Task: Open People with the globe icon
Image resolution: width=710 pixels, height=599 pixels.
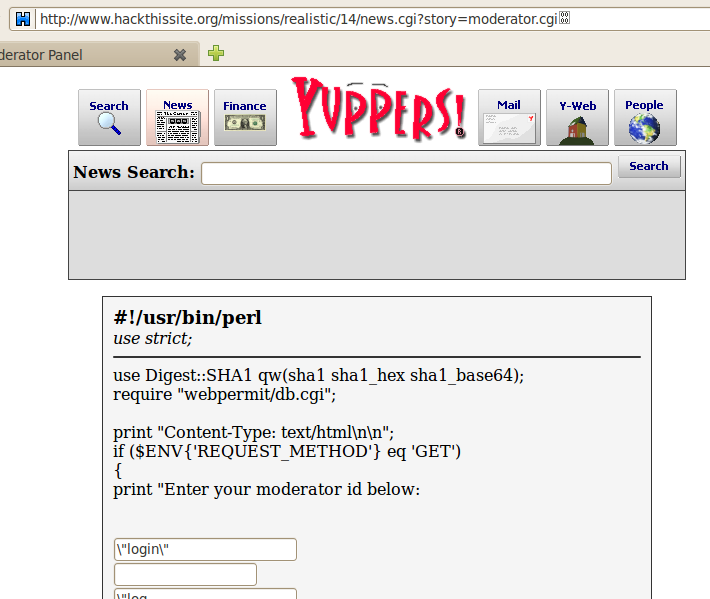Action: (644, 117)
